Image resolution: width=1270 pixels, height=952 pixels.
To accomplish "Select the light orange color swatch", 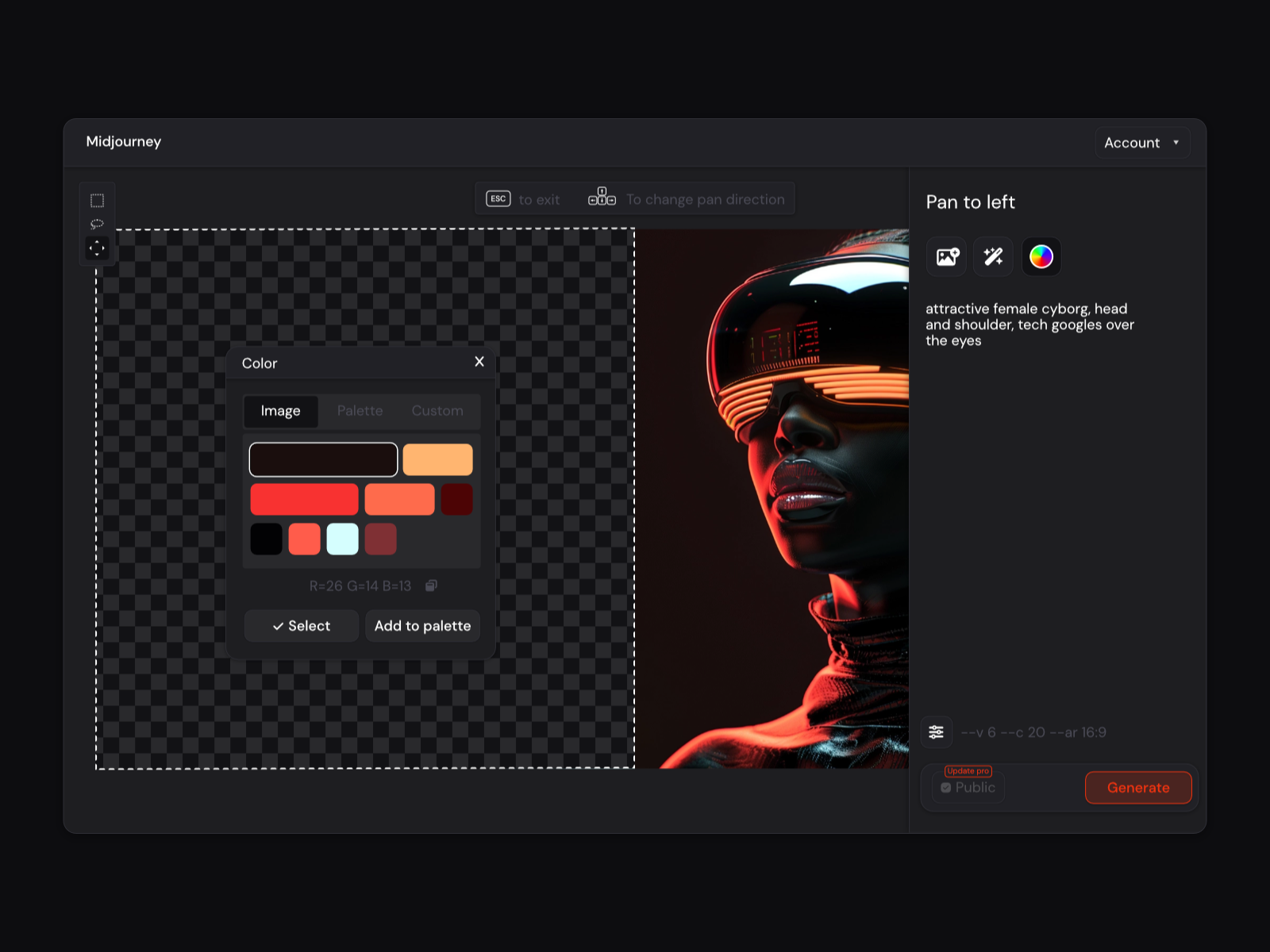I will (x=437, y=459).
